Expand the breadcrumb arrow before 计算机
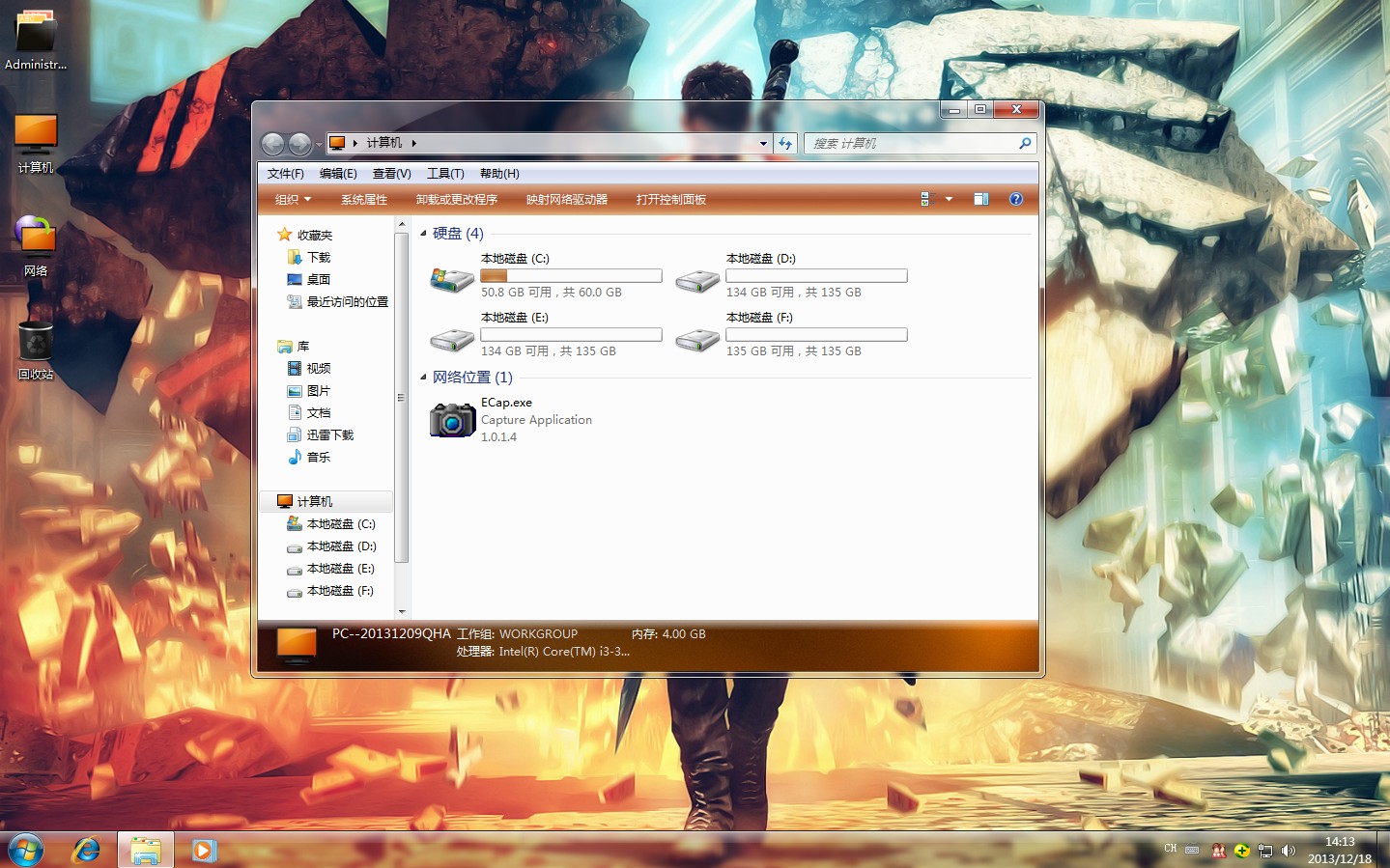The height and width of the screenshot is (868, 1390). click(x=355, y=143)
